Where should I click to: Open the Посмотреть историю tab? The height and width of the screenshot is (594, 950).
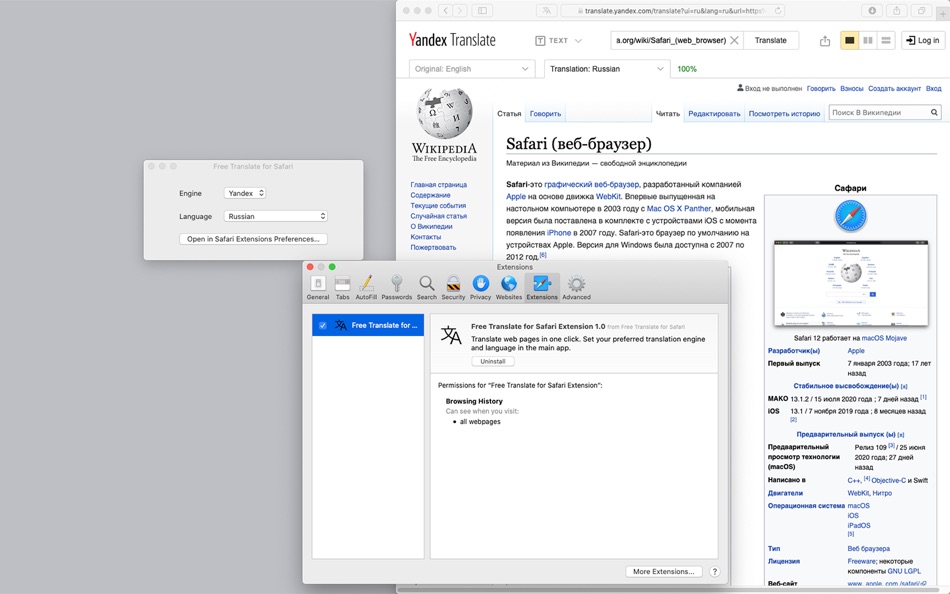[x=784, y=113]
